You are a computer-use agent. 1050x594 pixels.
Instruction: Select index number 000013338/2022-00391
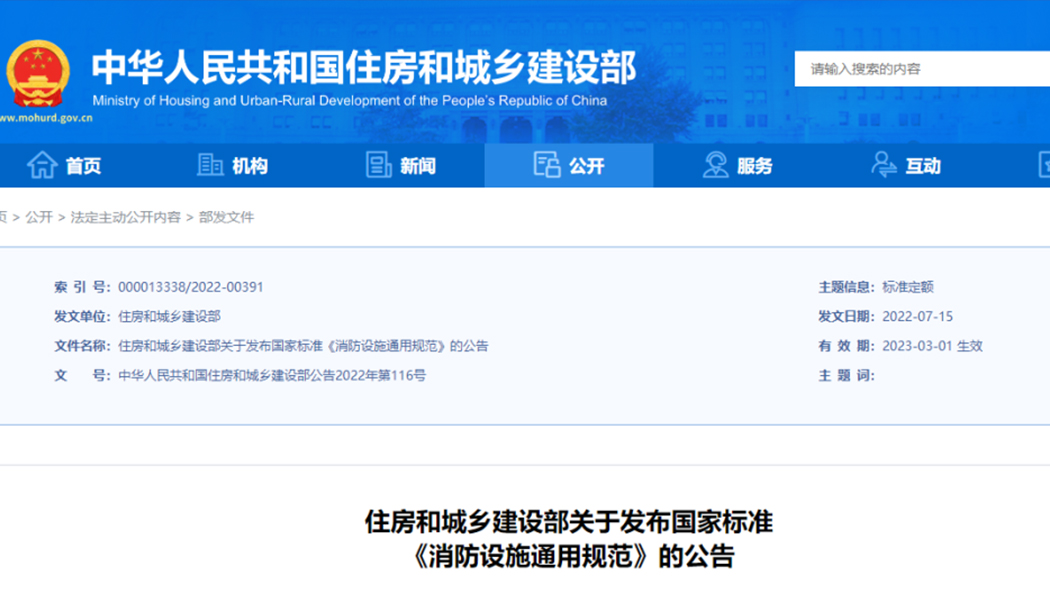point(191,287)
